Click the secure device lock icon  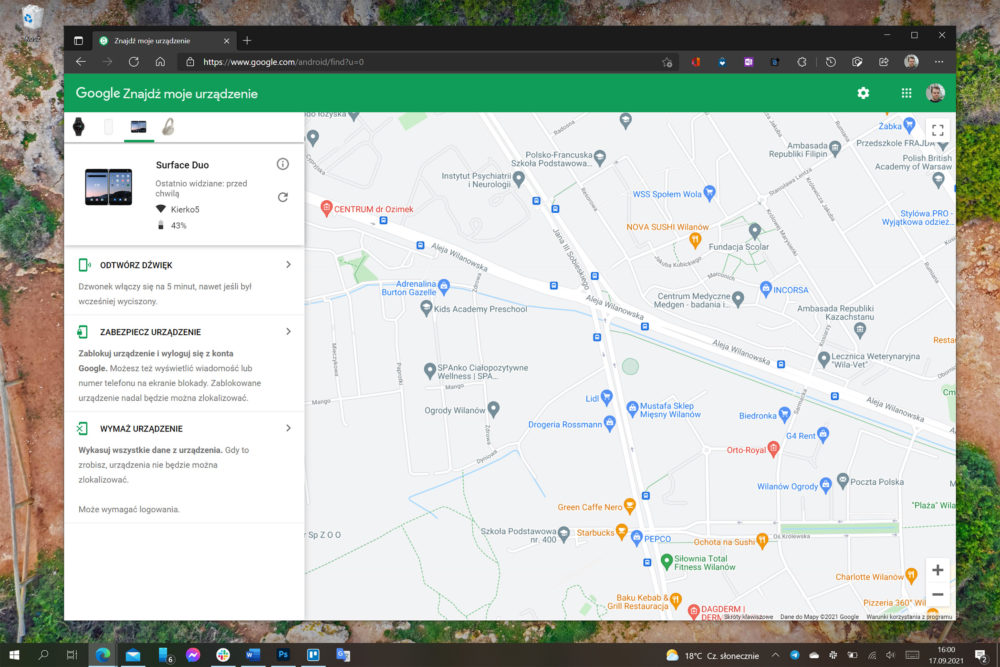click(83, 332)
